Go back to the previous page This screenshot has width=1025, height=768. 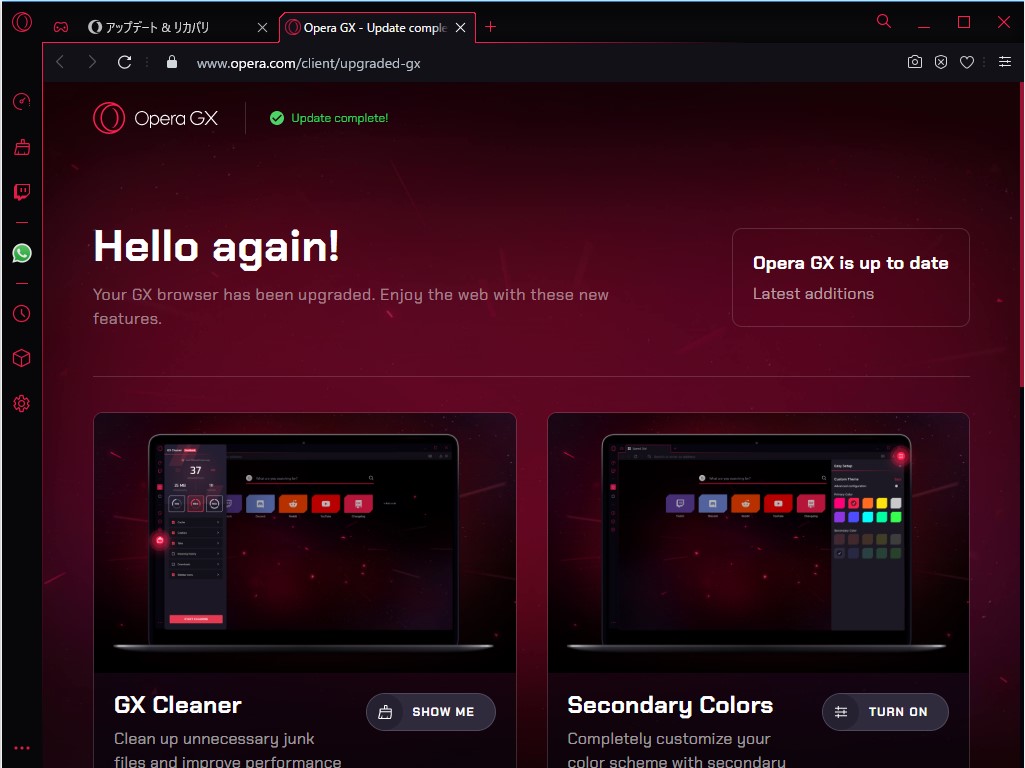pos(60,62)
